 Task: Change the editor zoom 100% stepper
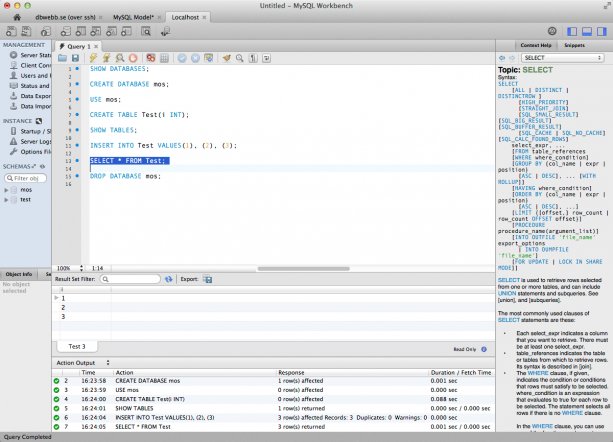81,268
